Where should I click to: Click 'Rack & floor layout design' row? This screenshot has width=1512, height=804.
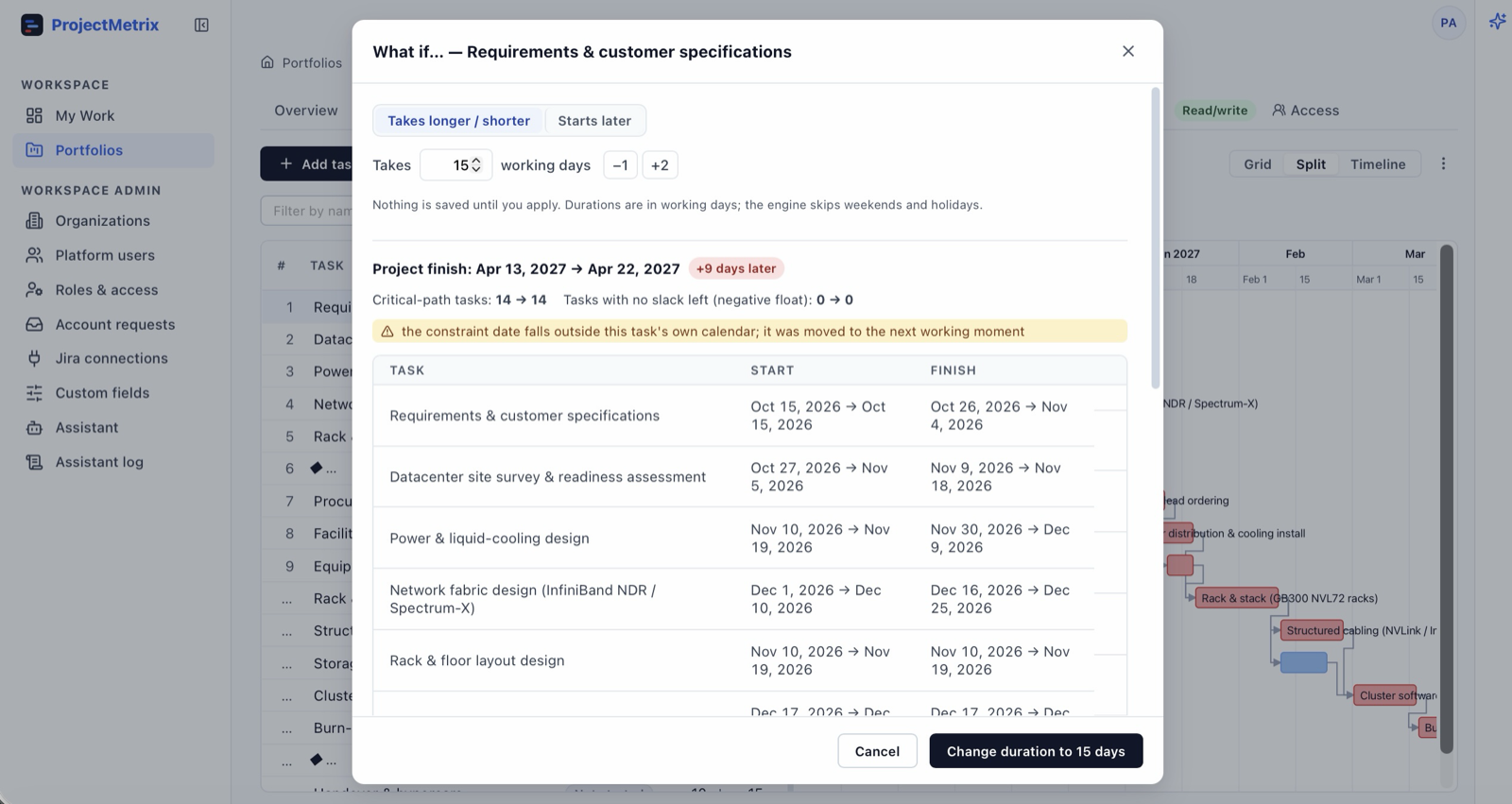coord(733,660)
